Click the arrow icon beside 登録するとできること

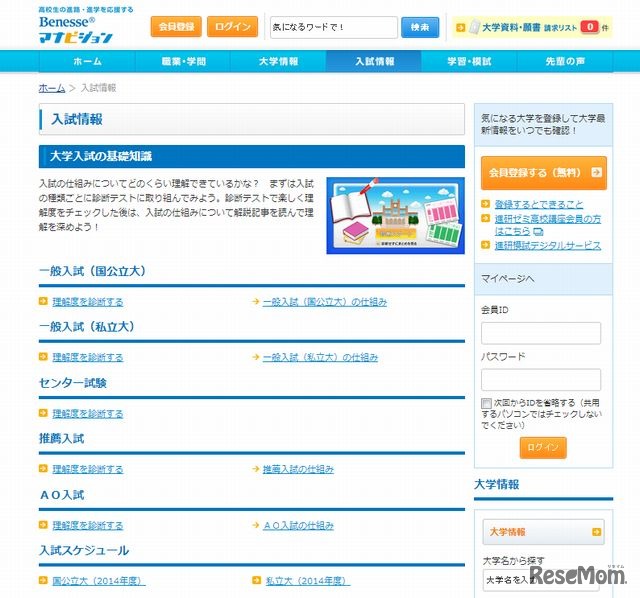(485, 204)
